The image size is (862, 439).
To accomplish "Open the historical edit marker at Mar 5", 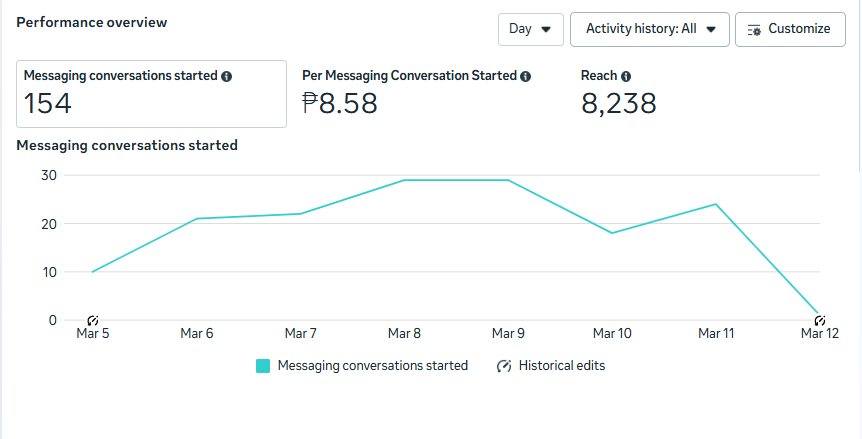I will click(93, 320).
